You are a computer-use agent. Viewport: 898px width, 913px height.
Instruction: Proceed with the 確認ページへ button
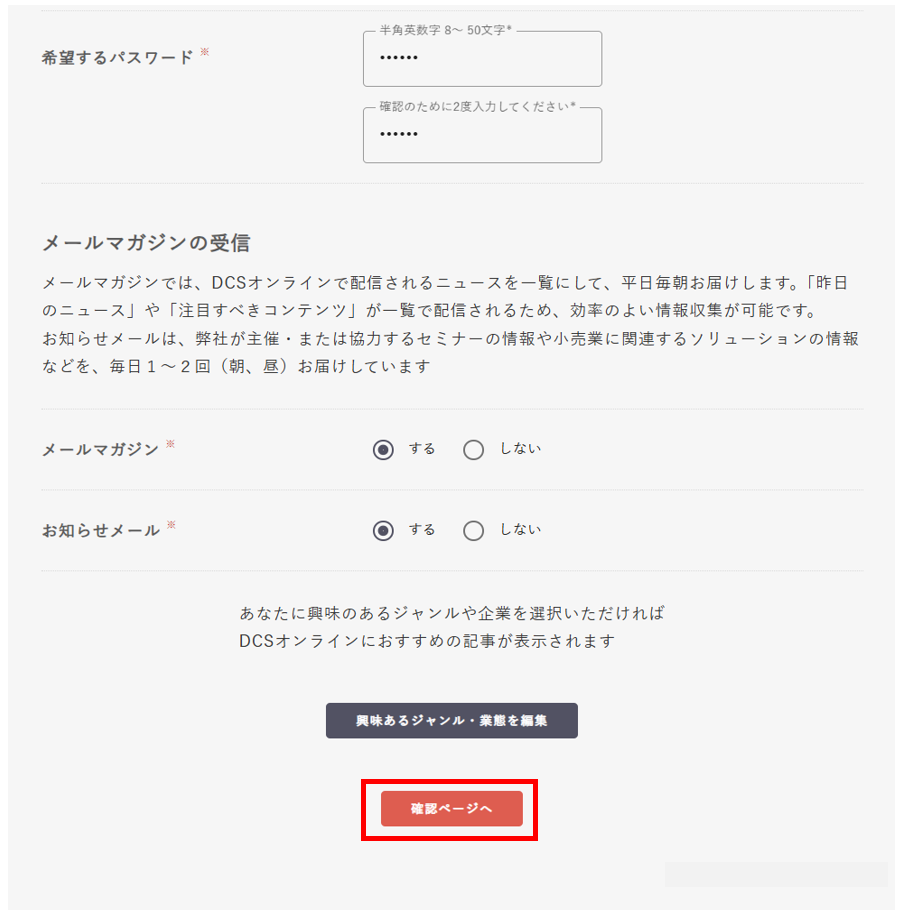click(451, 809)
